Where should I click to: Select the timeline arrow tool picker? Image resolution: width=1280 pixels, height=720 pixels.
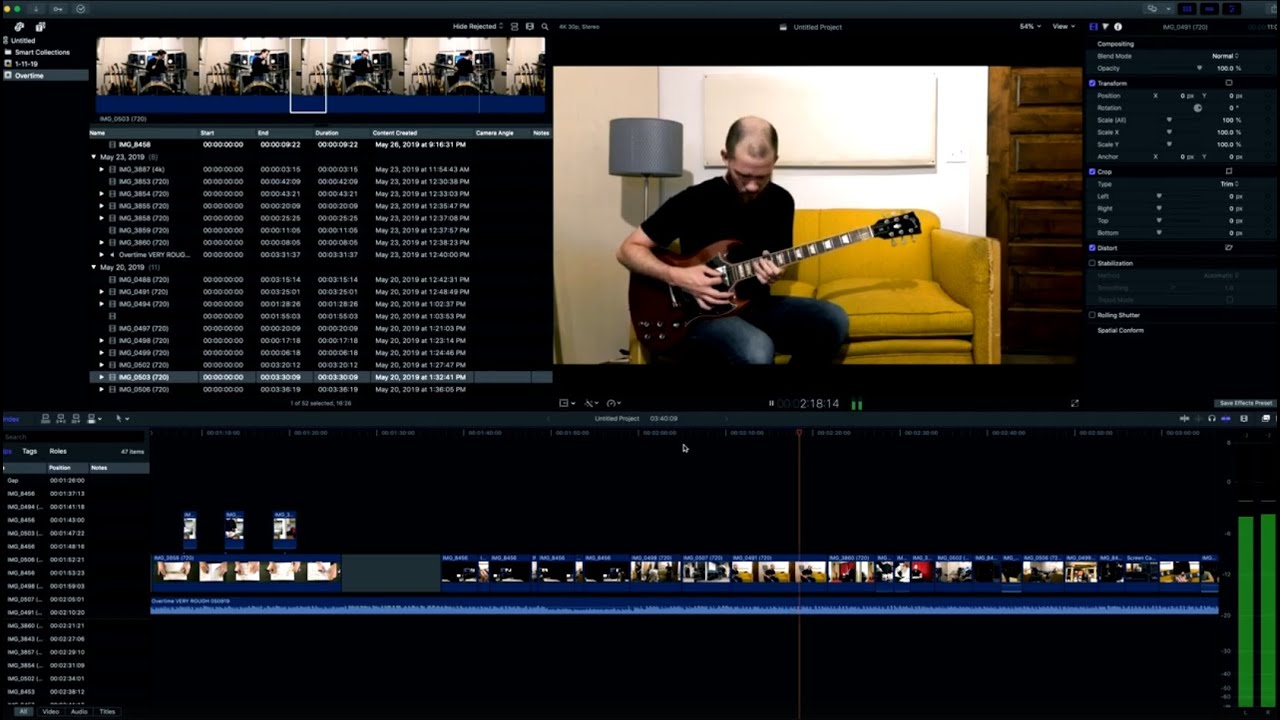point(121,419)
